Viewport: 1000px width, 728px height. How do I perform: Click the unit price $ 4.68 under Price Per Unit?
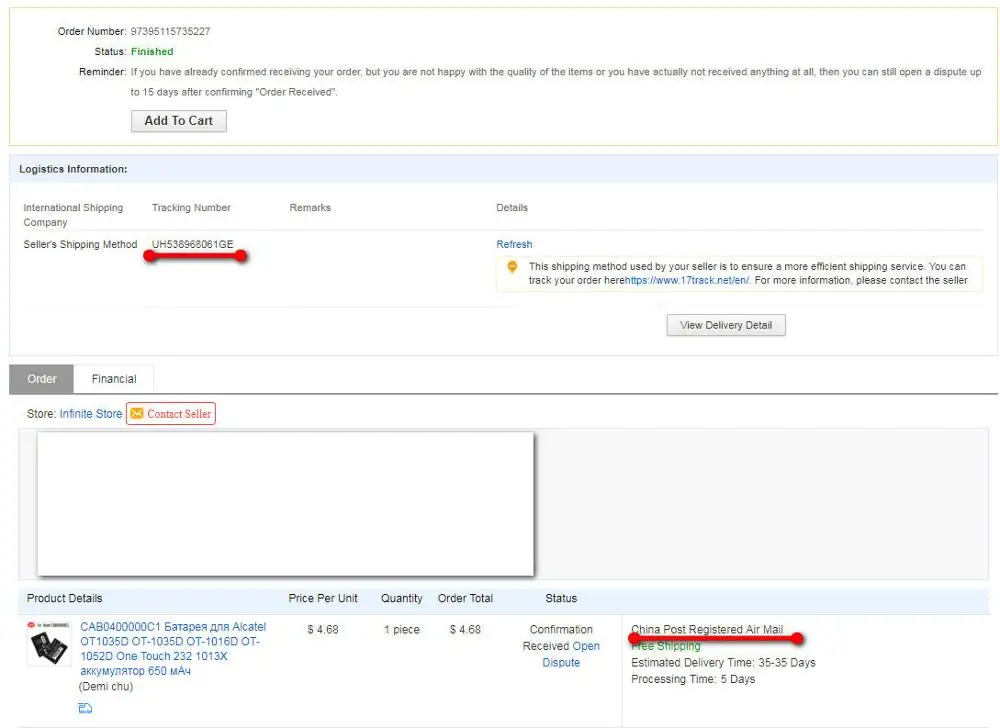(323, 630)
